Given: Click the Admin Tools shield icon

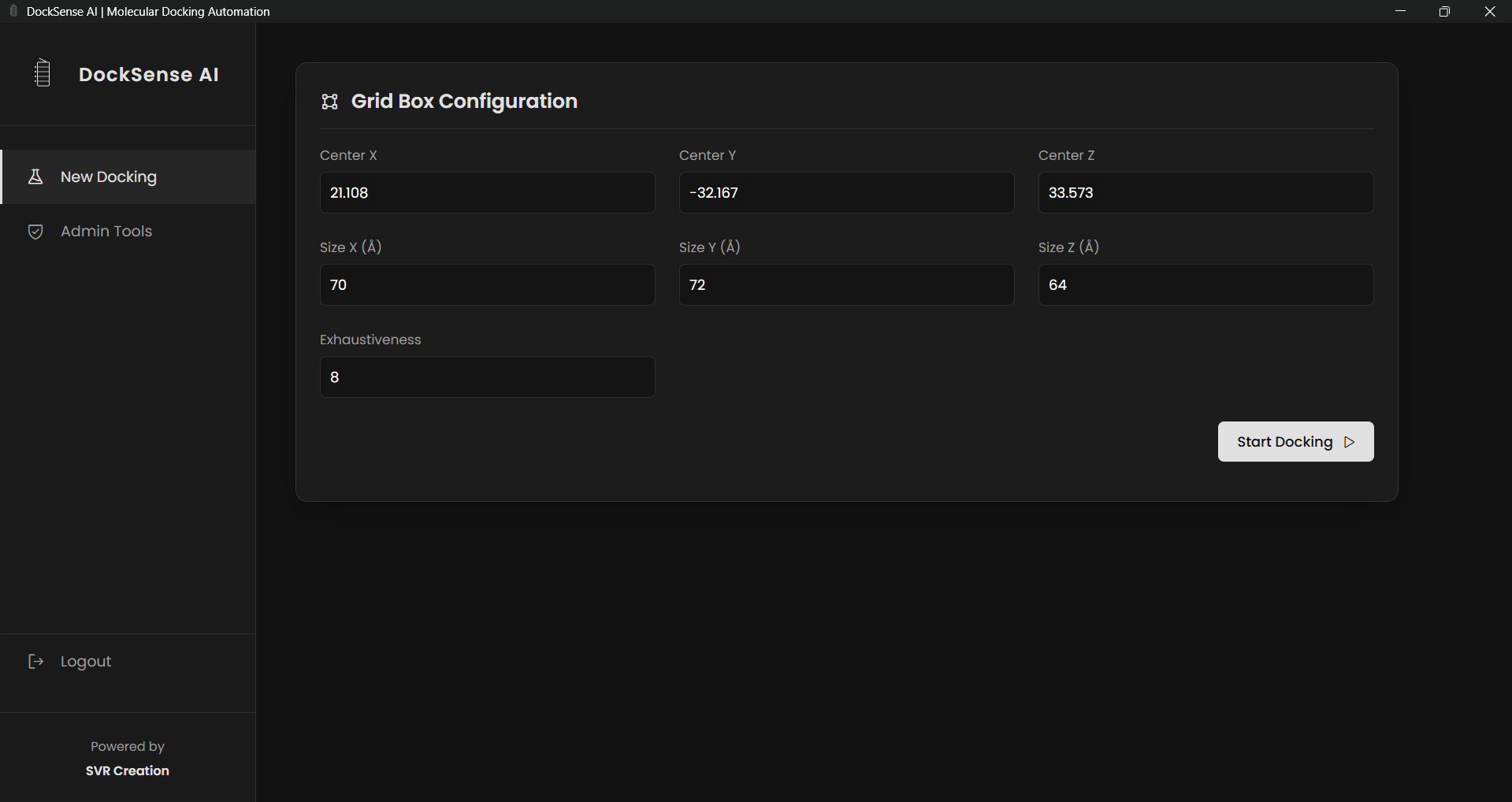Looking at the screenshot, I should tap(35, 232).
